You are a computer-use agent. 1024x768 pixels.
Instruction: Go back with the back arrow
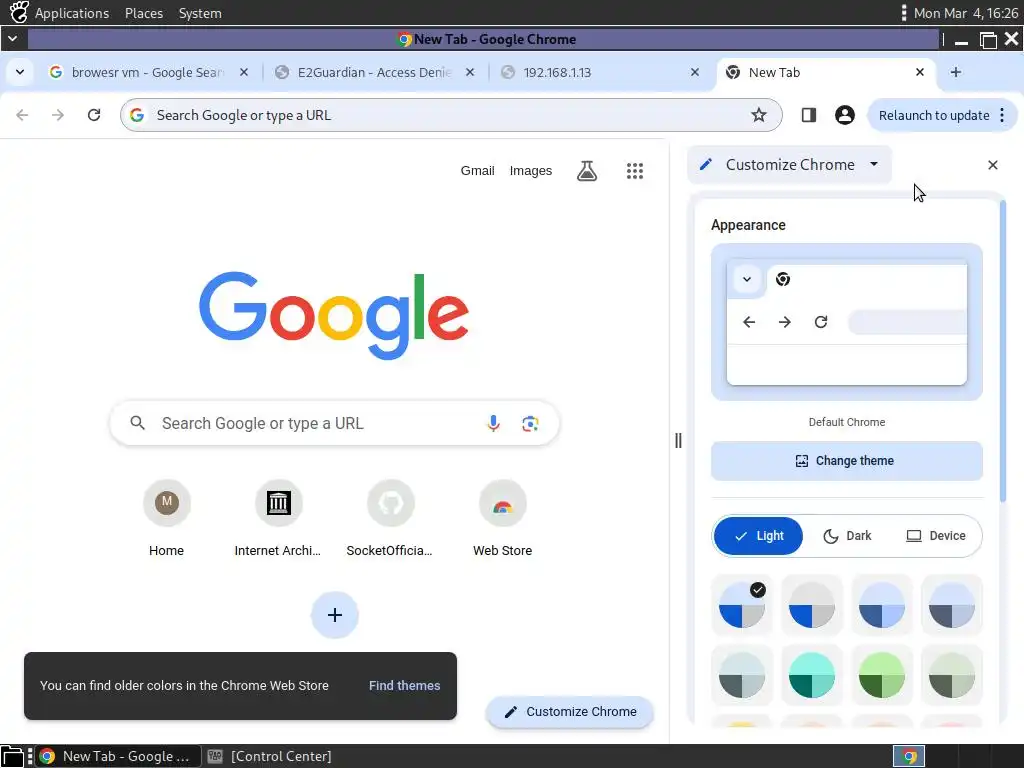[x=22, y=115]
